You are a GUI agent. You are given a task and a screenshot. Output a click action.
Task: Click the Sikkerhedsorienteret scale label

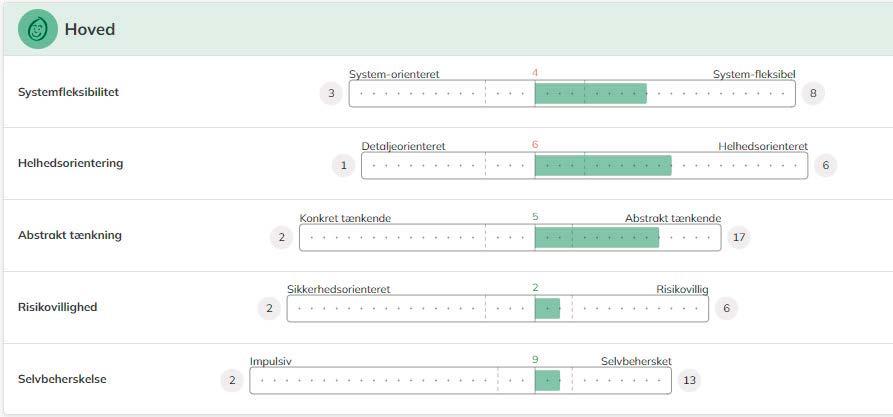338,289
